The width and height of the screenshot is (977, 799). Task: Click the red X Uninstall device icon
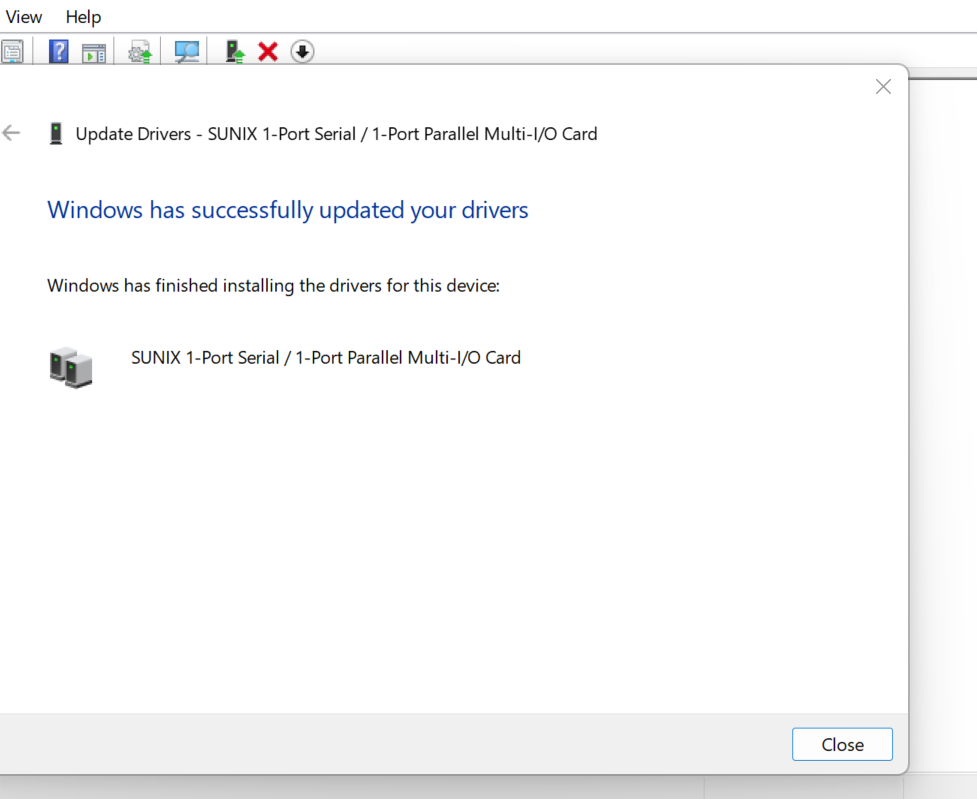click(268, 52)
